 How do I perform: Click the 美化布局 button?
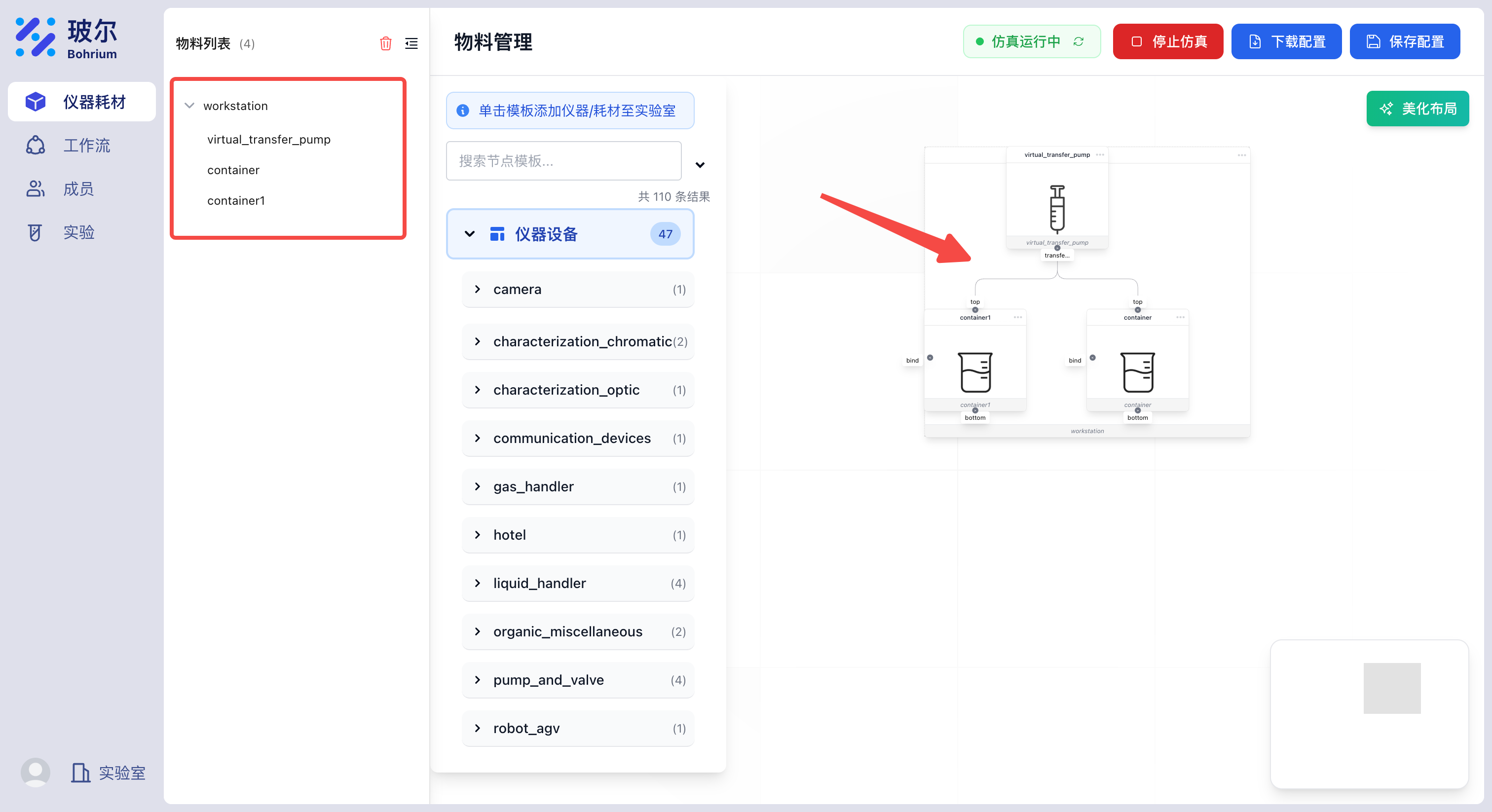pos(1417,109)
